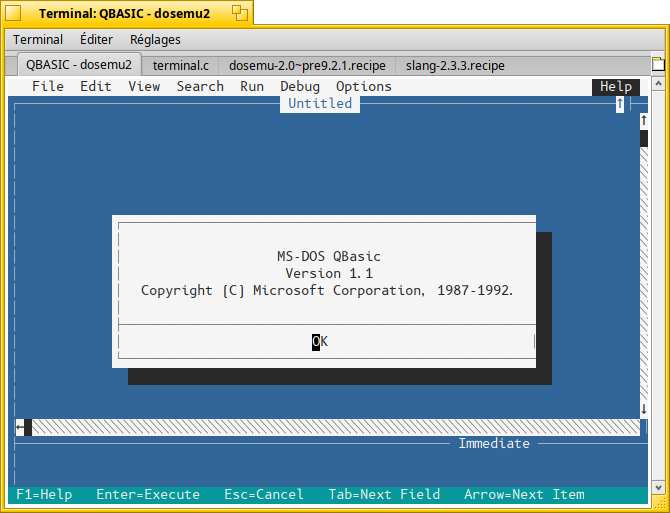Viewport: 670px width, 513px height.
Task: Open the Terminal menu
Action: (38, 40)
